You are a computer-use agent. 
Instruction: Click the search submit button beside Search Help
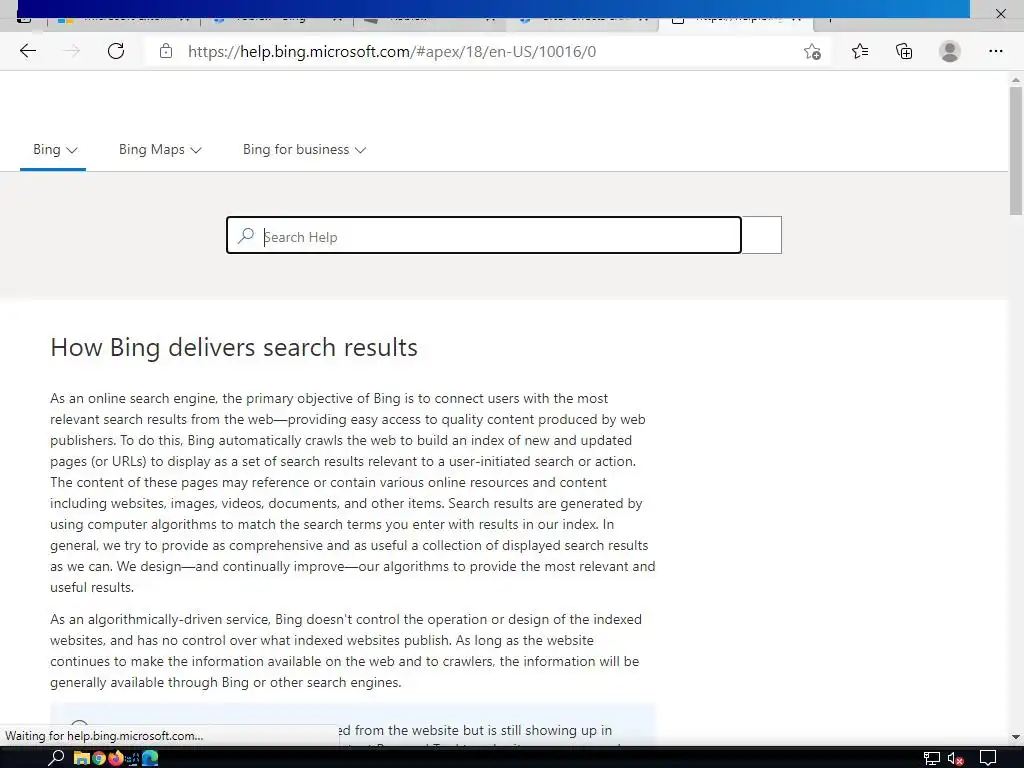pos(761,235)
